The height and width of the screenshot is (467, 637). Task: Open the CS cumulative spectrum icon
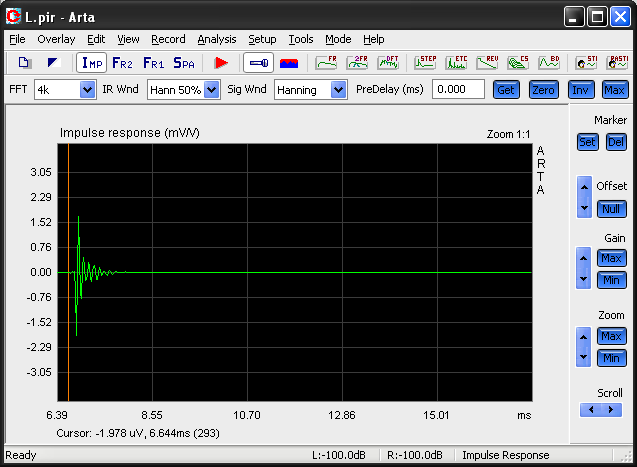point(518,63)
